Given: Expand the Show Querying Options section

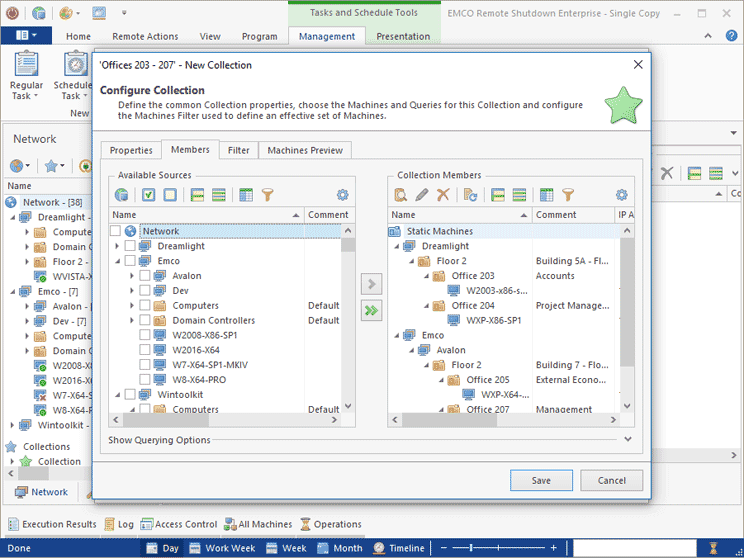Looking at the screenshot, I should click(627, 439).
